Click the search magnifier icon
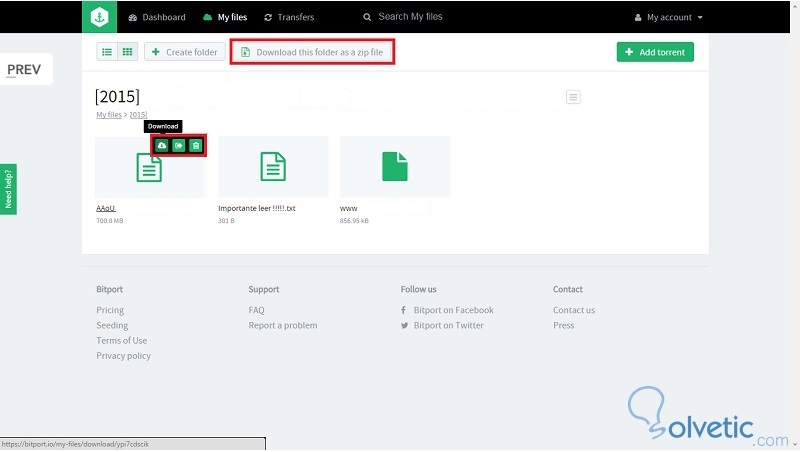This screenshot has height=452, width=800. 367,17
